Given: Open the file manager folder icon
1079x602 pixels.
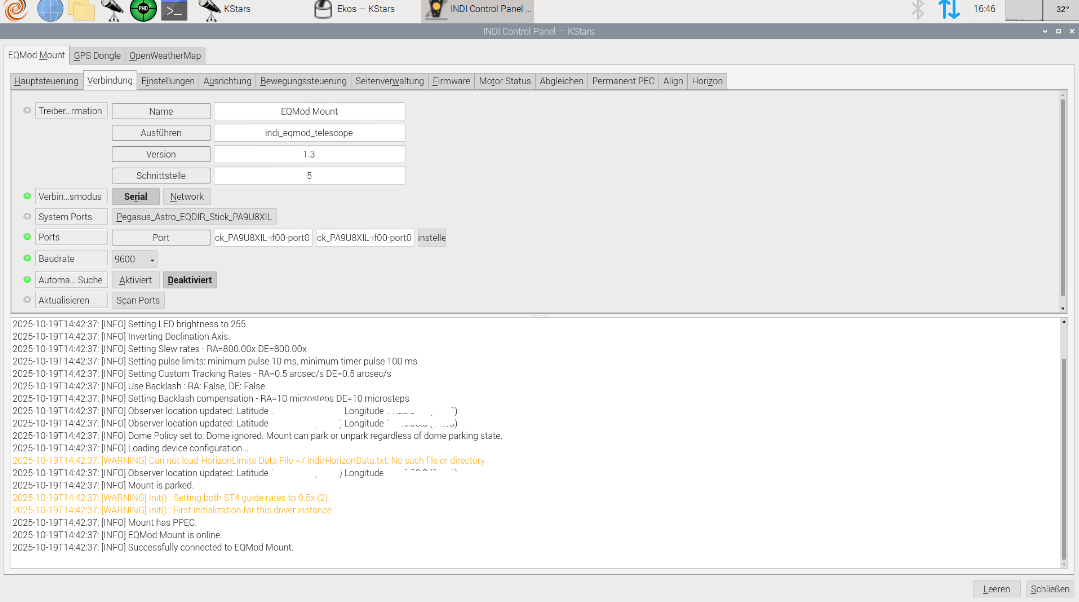Looking at the screenshot, I should [81, 10].
